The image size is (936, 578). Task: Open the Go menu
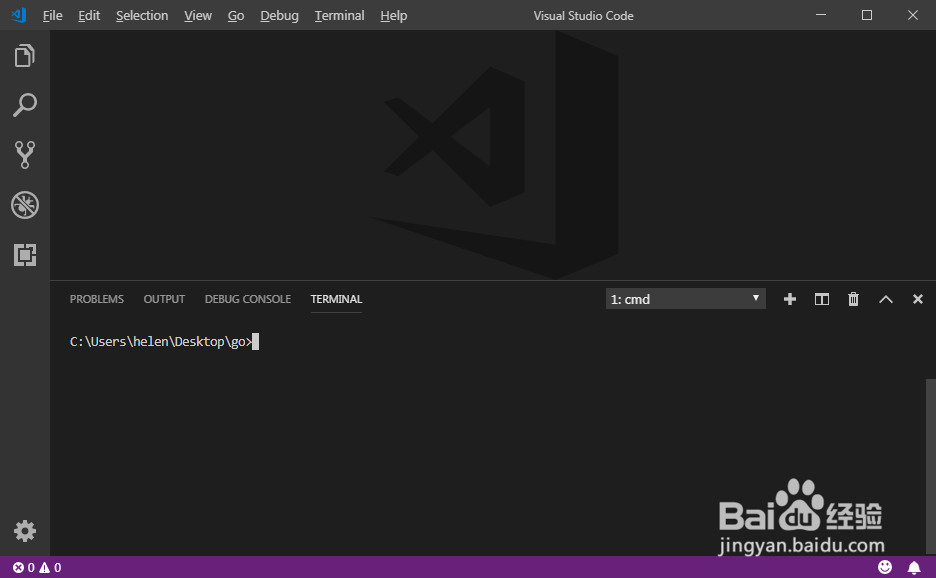pos(236,16)
